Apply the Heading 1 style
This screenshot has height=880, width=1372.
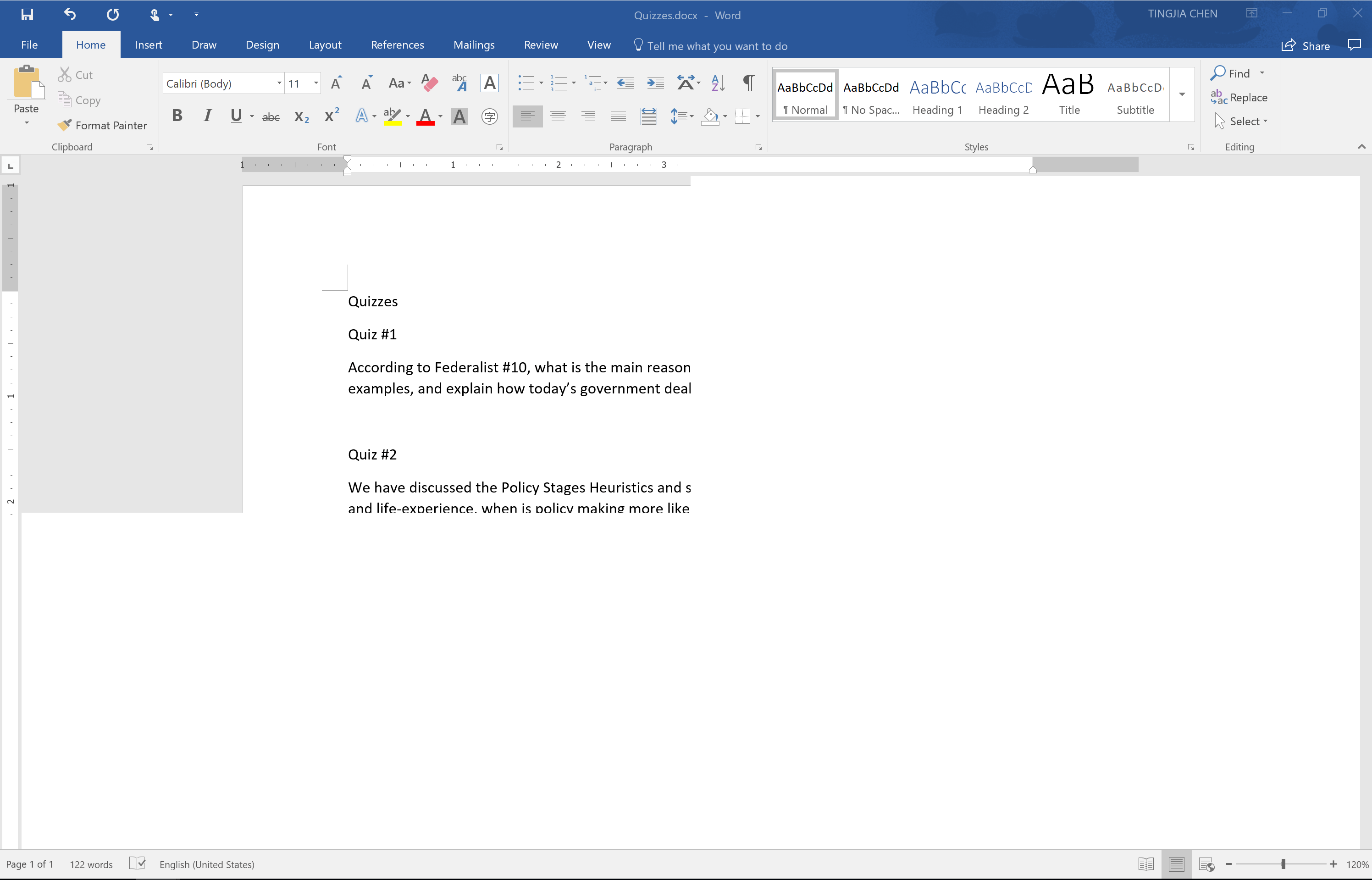coord(936,94)
